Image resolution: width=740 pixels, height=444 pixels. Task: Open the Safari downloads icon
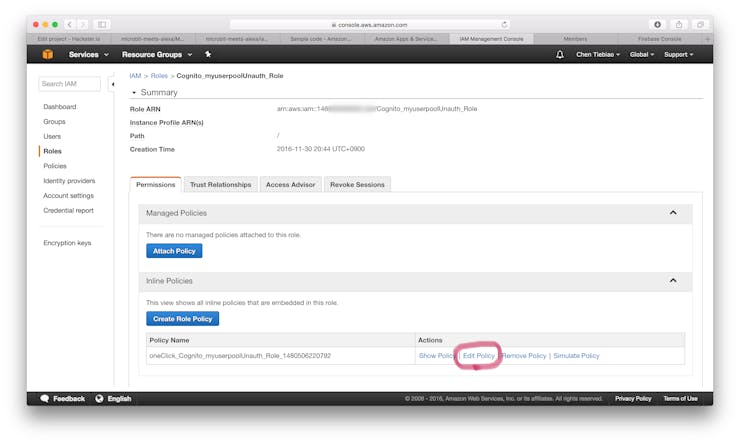(x=657, y=25)
